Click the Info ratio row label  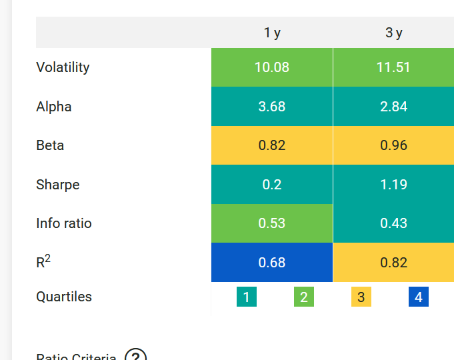pyautogui.click(x=64, y=223)
